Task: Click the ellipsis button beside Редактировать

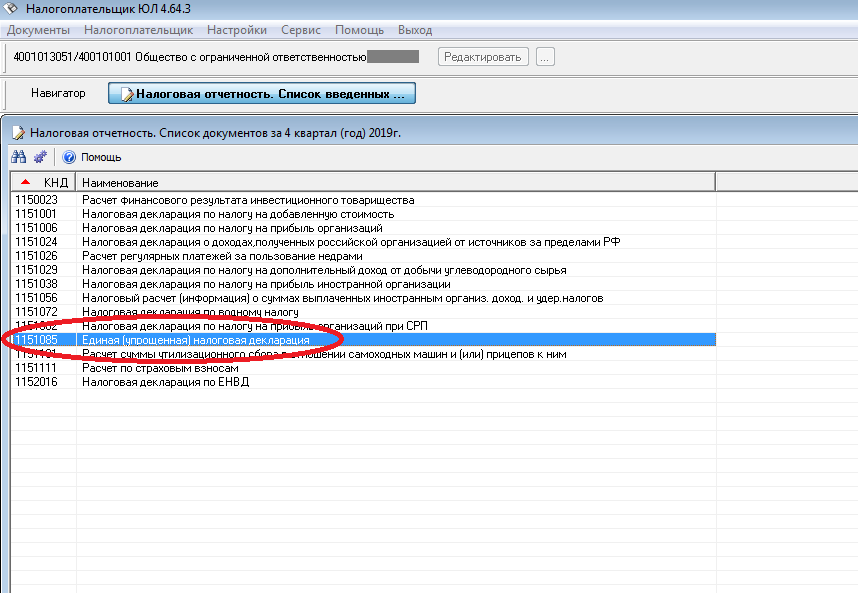Action: coord(545,57)
